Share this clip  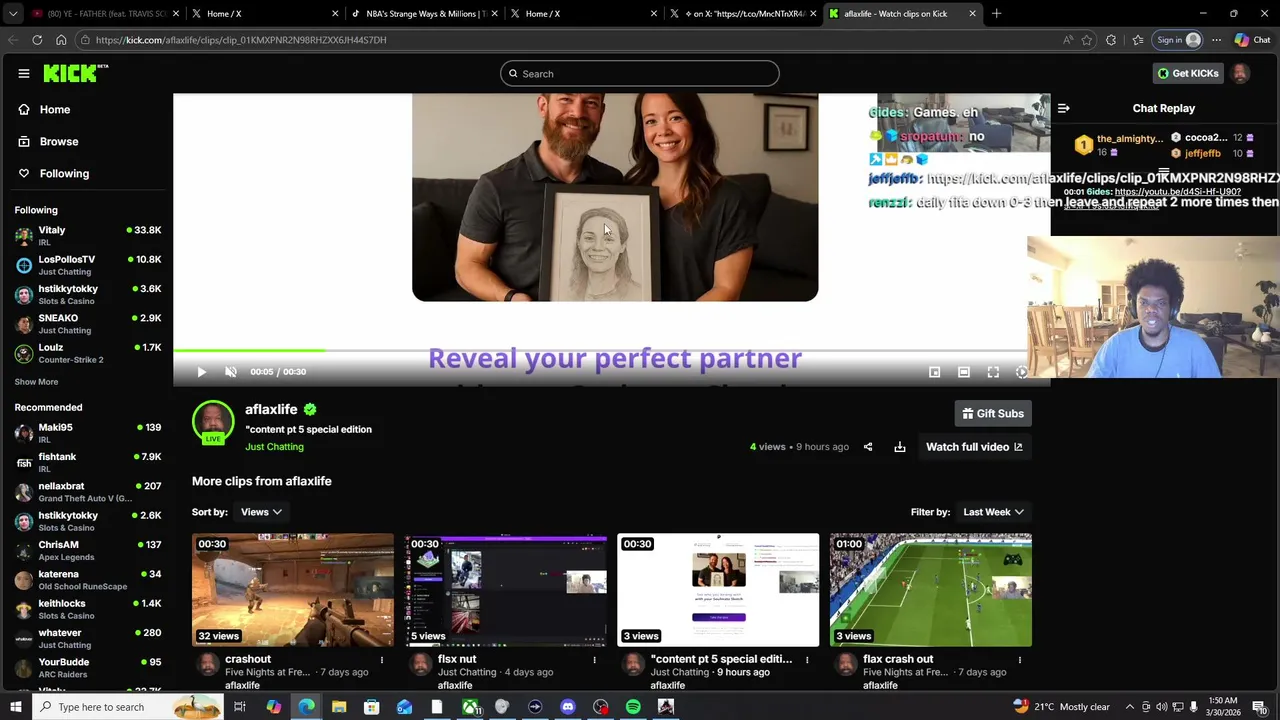tap(868, 447)
